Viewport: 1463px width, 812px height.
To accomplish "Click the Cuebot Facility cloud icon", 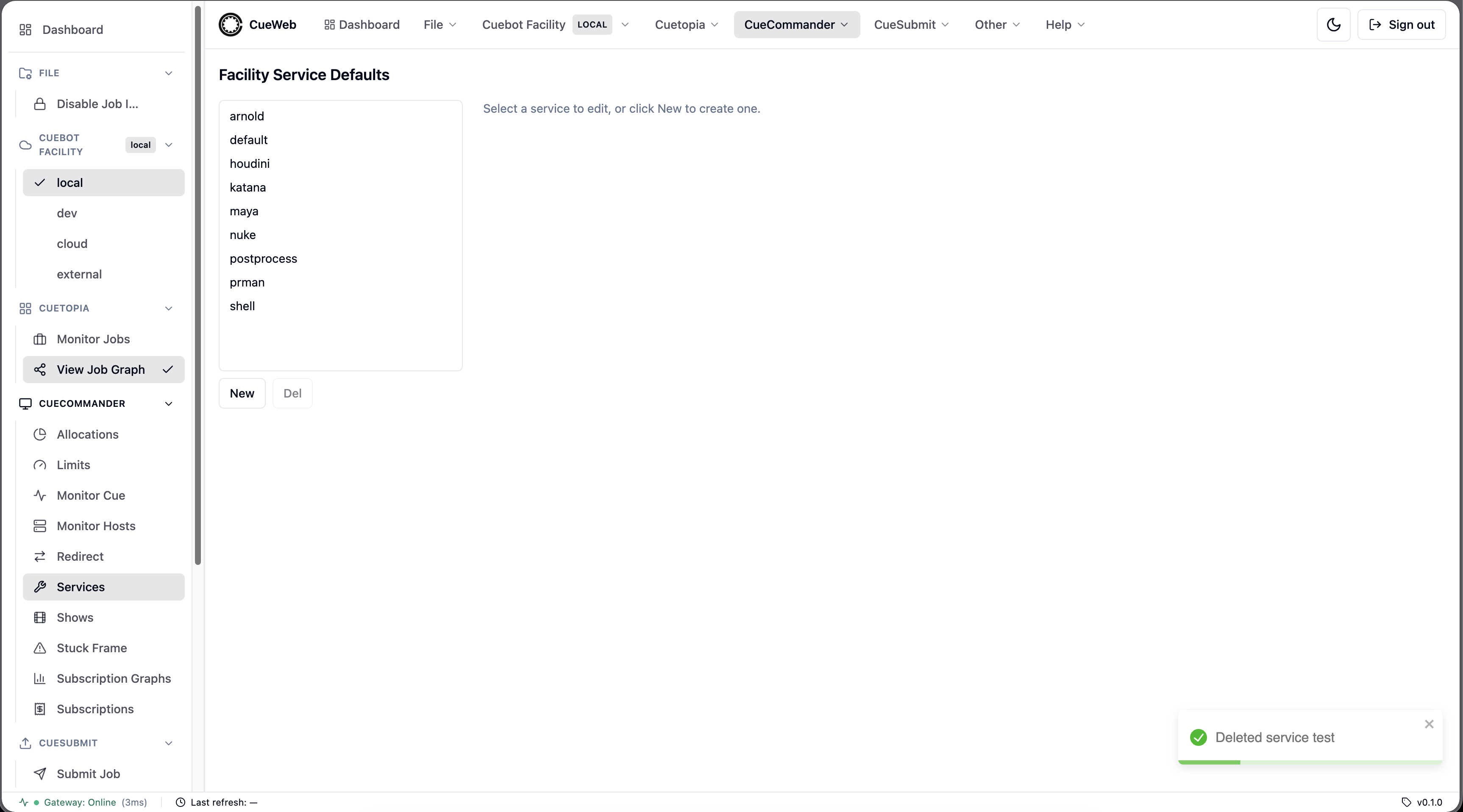I will click(x=25, y=145).
